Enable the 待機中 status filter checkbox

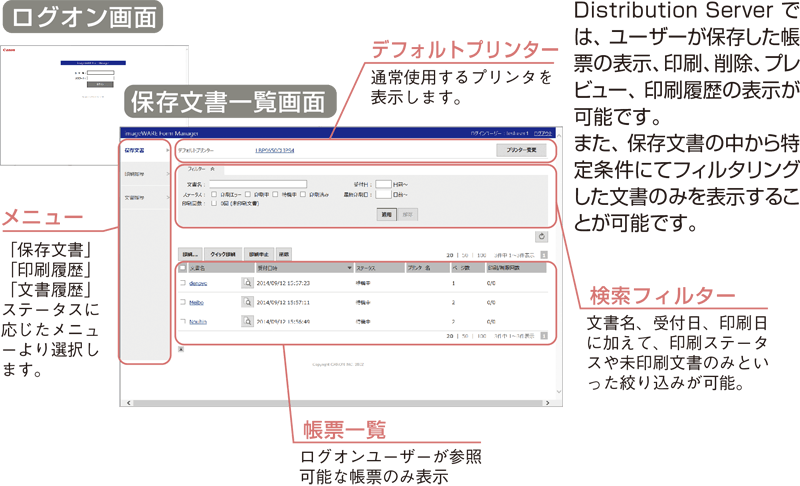click(276, 194)
